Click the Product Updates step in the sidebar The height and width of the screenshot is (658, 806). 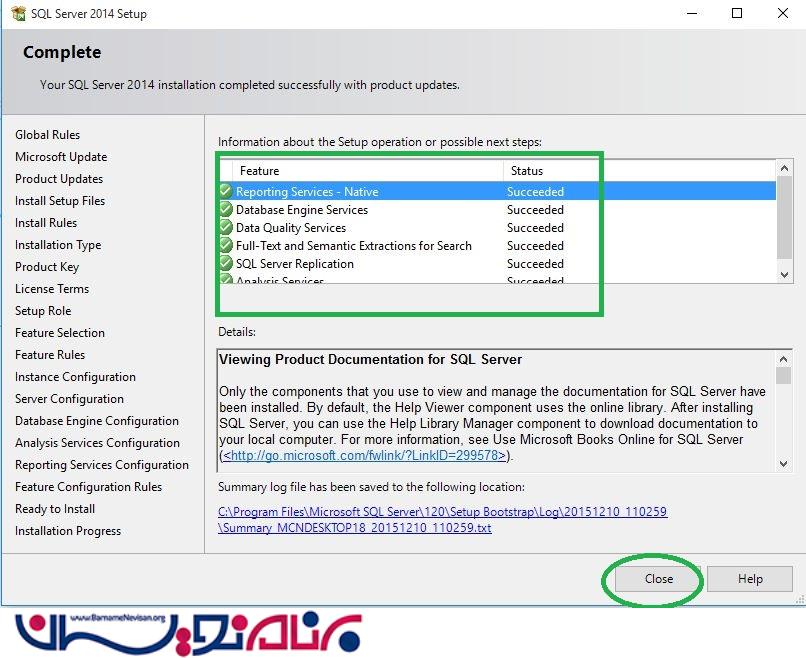(59, 179)
